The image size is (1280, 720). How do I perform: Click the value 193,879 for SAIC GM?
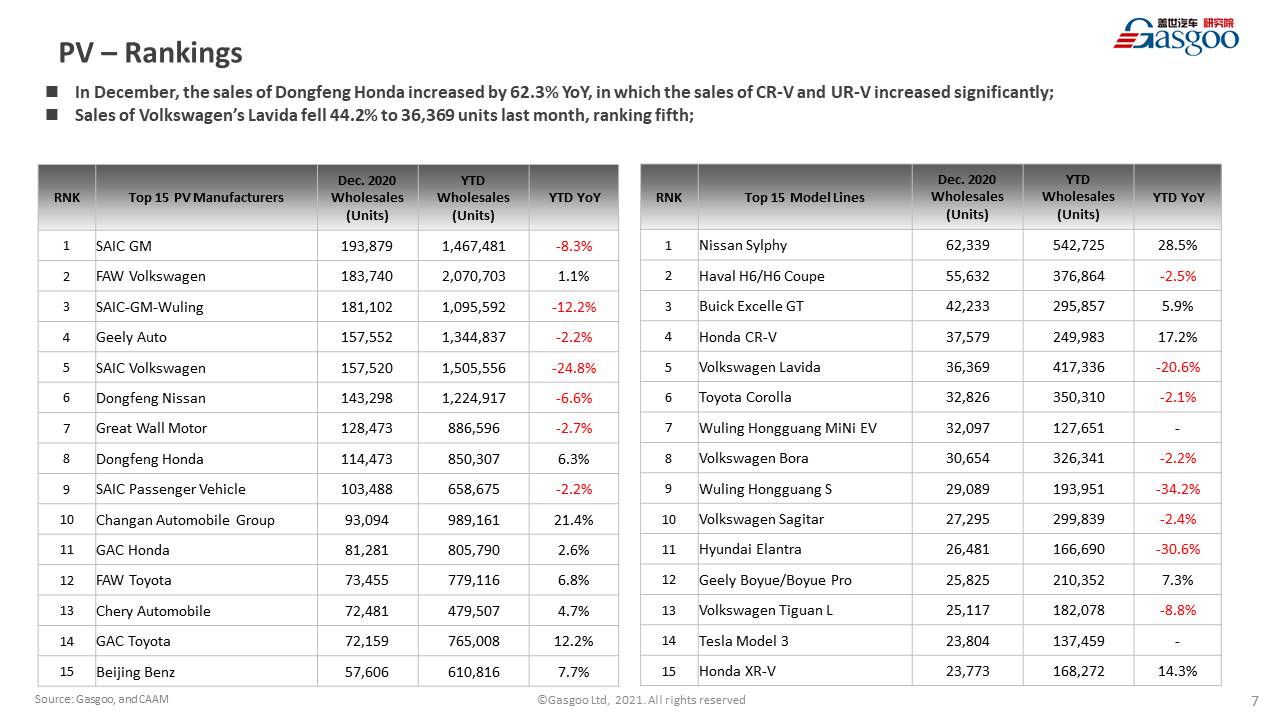tap(368, 246)
